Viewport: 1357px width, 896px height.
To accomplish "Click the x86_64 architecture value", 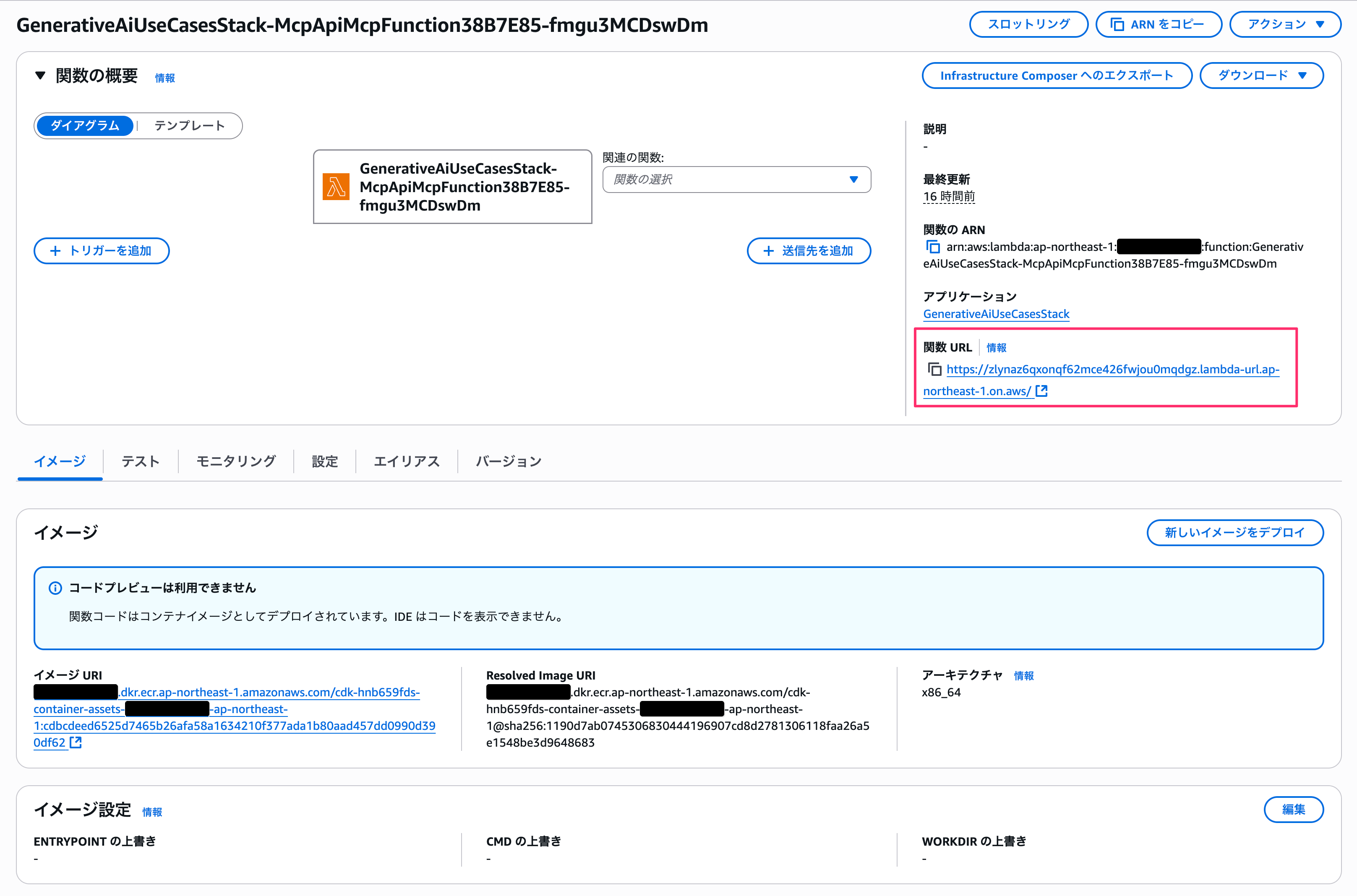I will click(x=942, y=692).
